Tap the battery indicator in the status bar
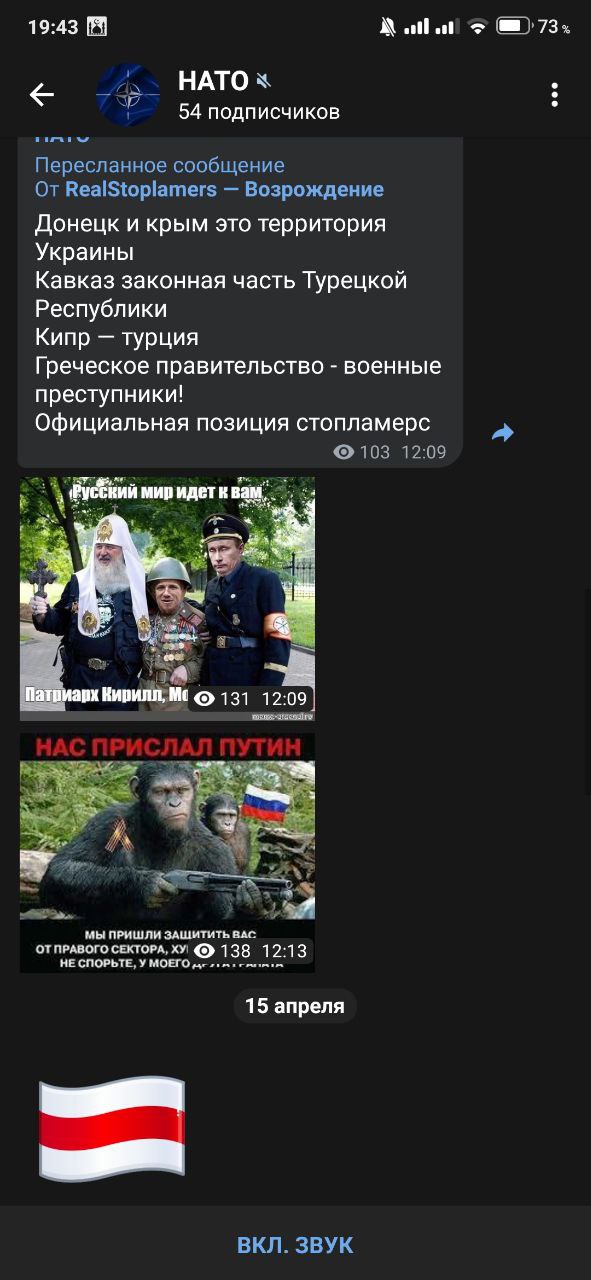The height and width of the screenshot is (1280, 591). 514,27
